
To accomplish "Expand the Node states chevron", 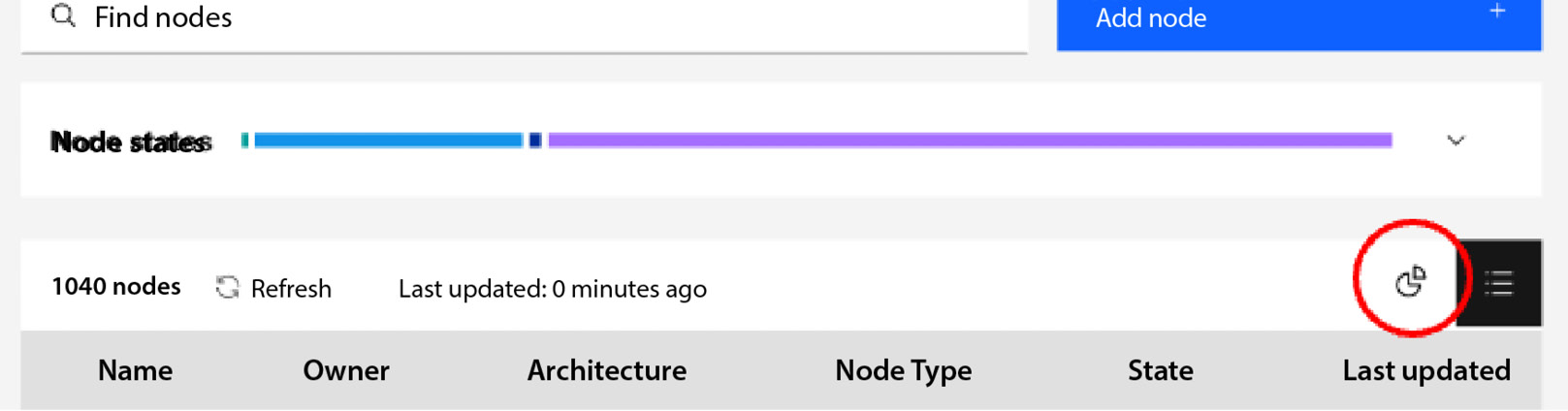I will tap(1456, 141).
